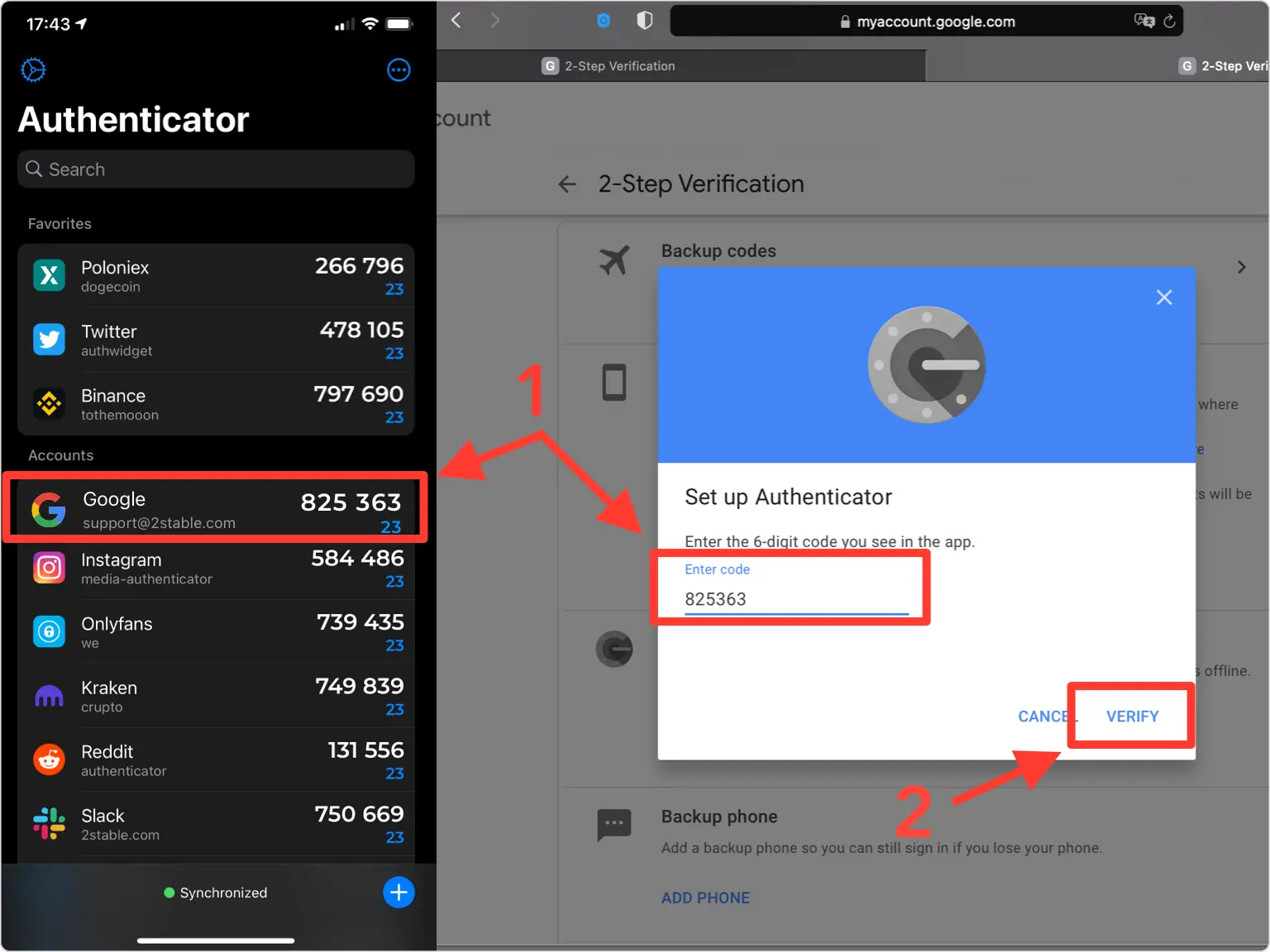Click back arrow next to 2-Step Verification
1270x952 pixels.
click(x=567, y=184)
